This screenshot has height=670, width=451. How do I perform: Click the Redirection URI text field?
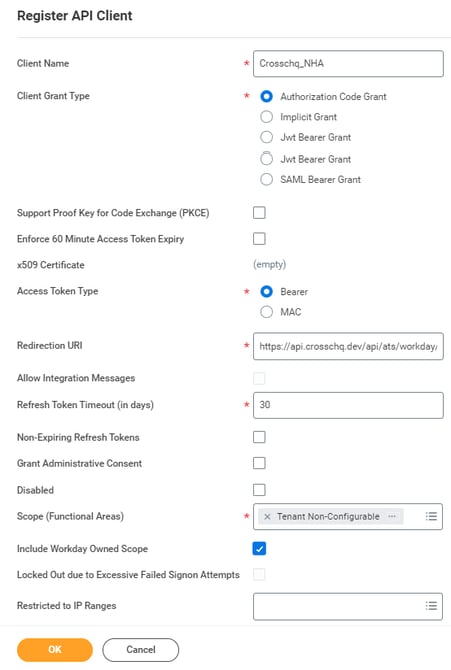[348, 346]
